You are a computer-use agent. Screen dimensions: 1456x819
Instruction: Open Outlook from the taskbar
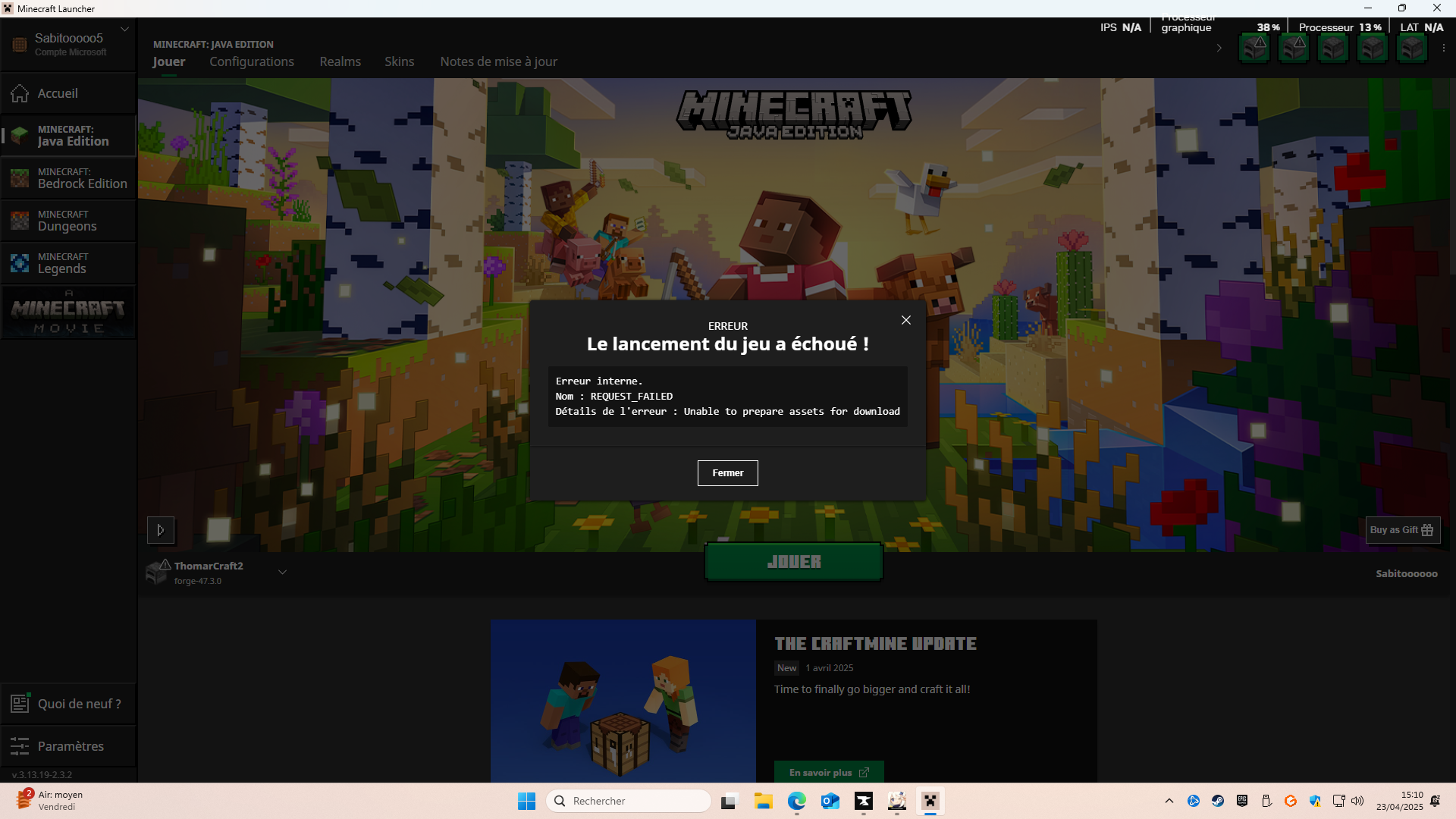(830, 801)
